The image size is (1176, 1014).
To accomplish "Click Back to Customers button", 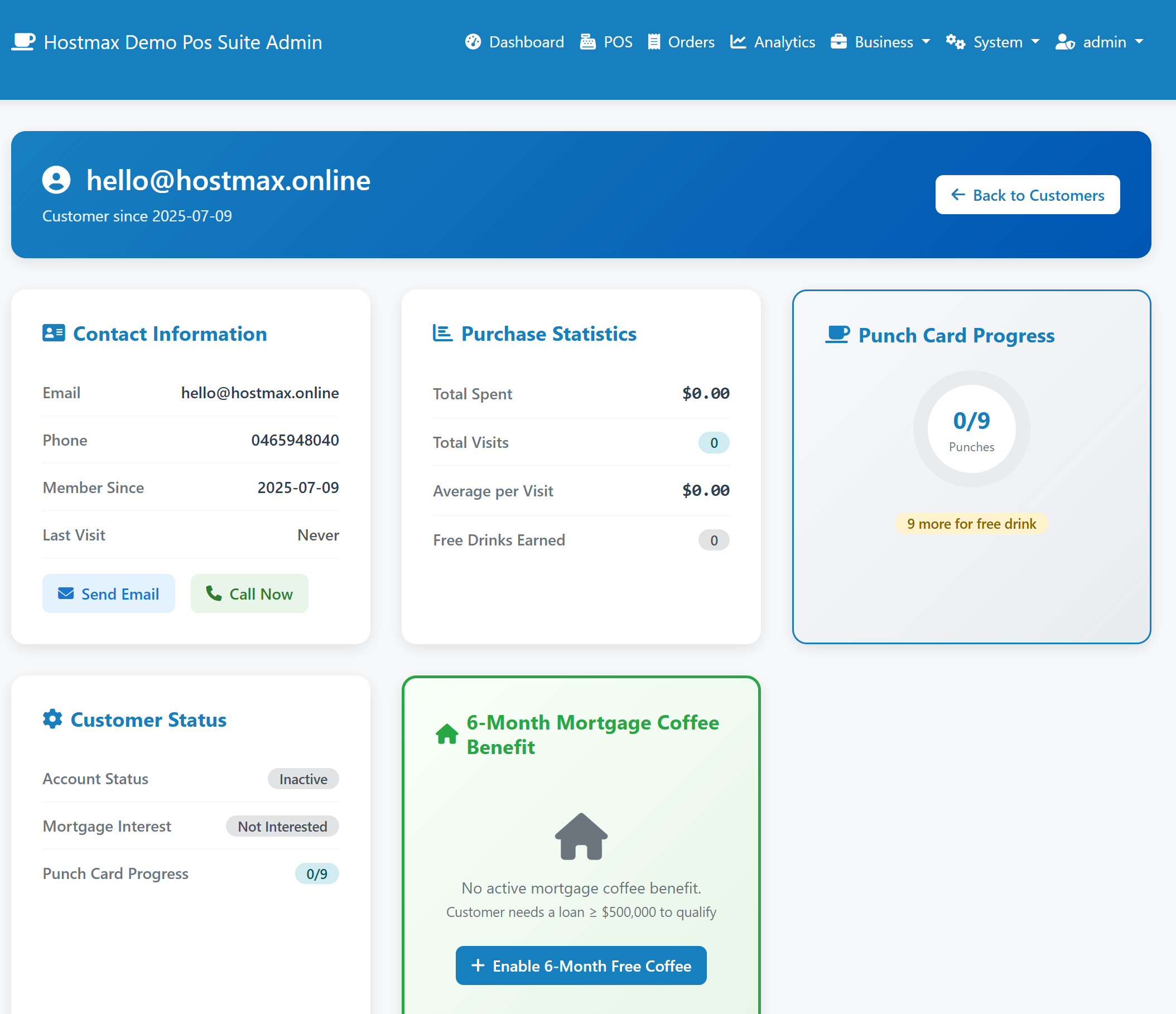I will click(1027, 195).
